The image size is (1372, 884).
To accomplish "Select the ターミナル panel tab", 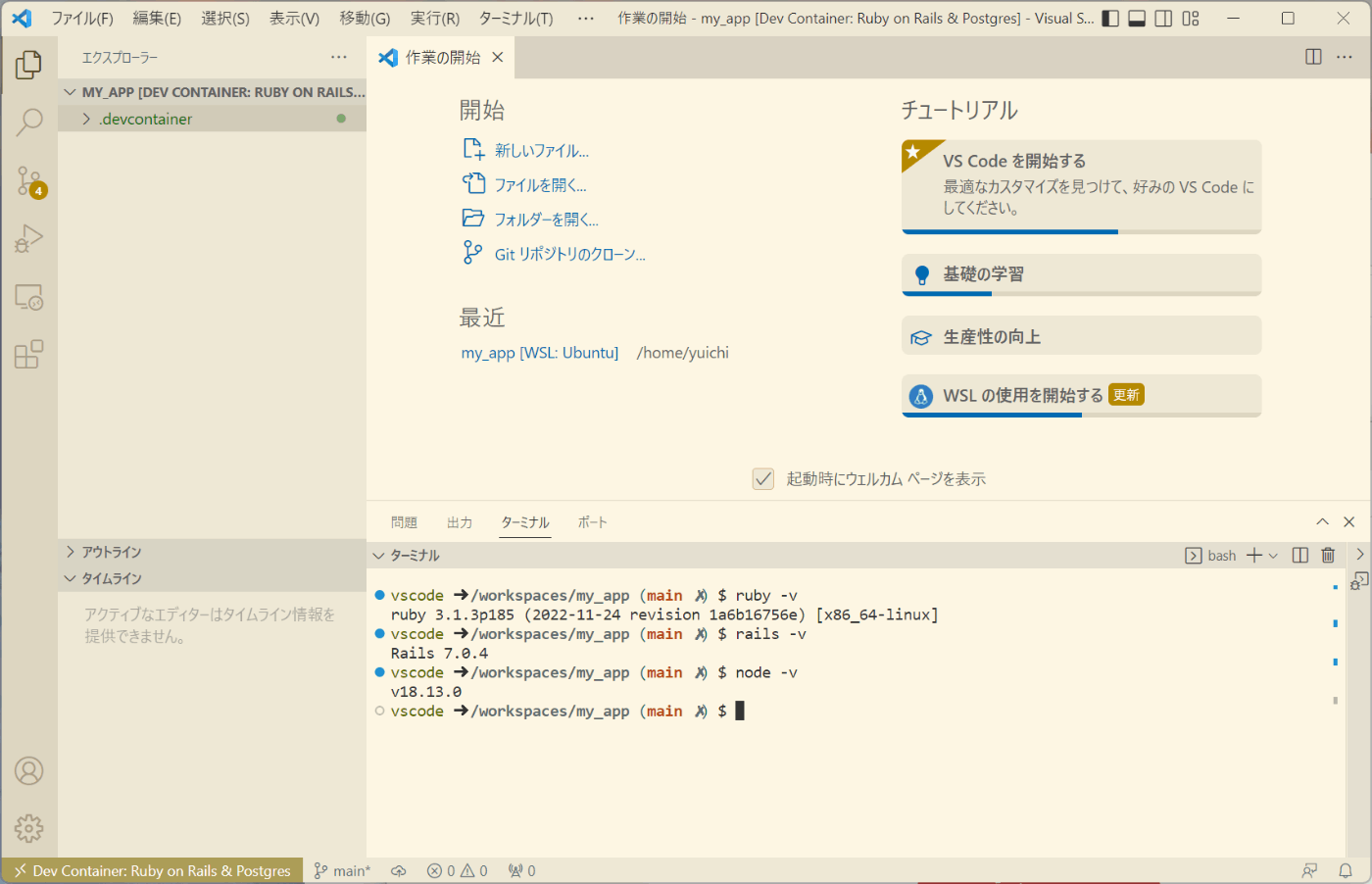I will [525, 522].
